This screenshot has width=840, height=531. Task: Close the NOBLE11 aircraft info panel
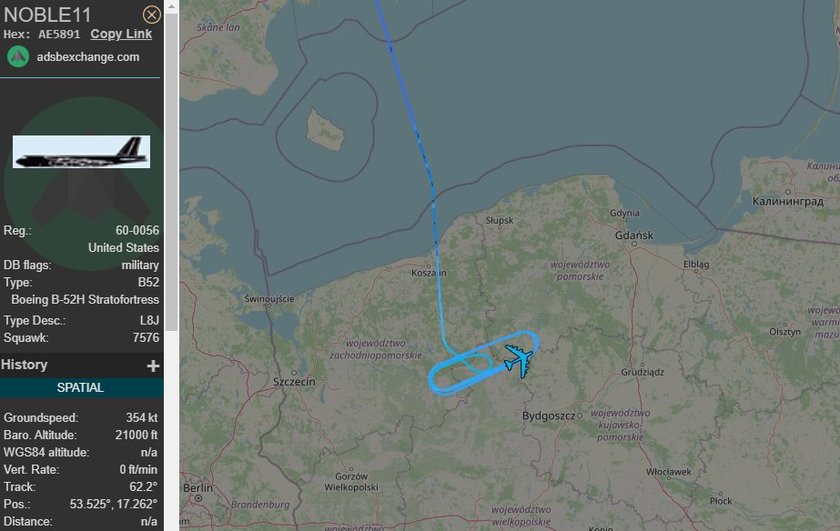(152, 14)
